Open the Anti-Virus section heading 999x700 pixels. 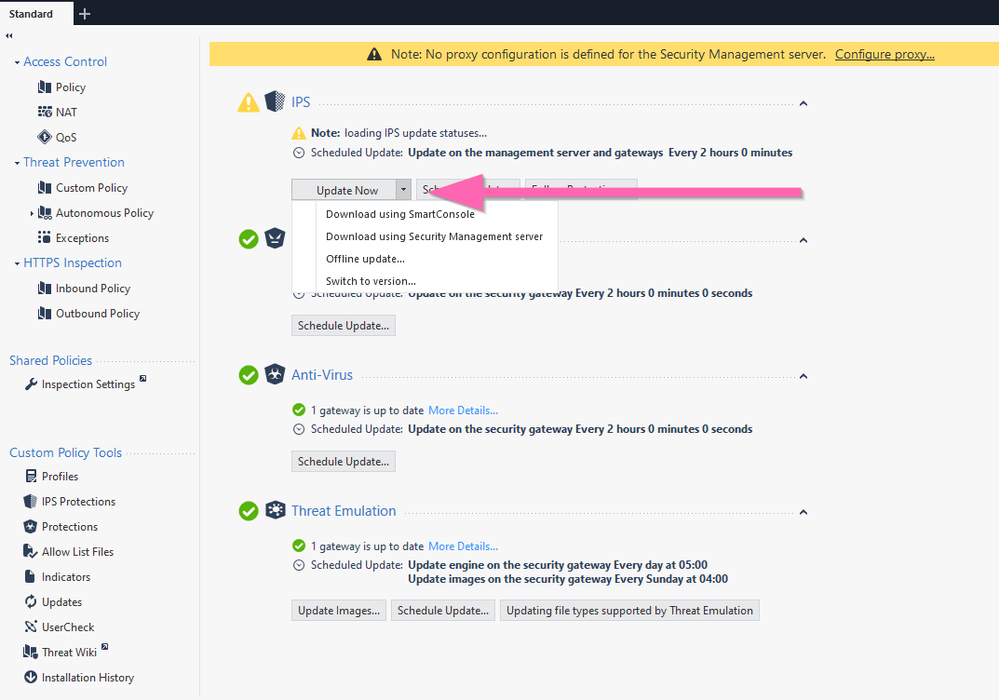[x=322, y=375]
